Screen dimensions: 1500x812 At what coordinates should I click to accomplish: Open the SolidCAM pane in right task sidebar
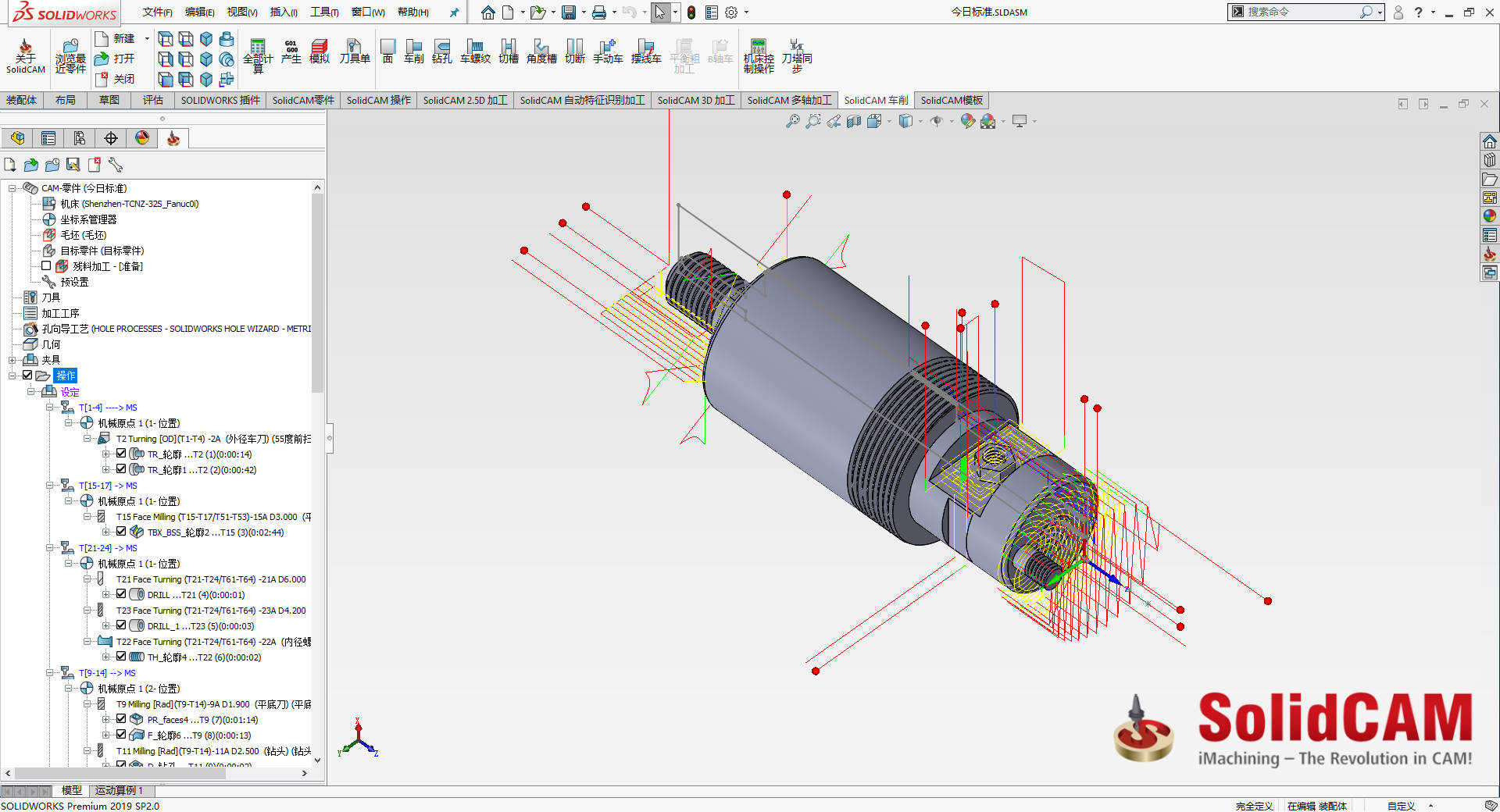tap(1490, 255)
